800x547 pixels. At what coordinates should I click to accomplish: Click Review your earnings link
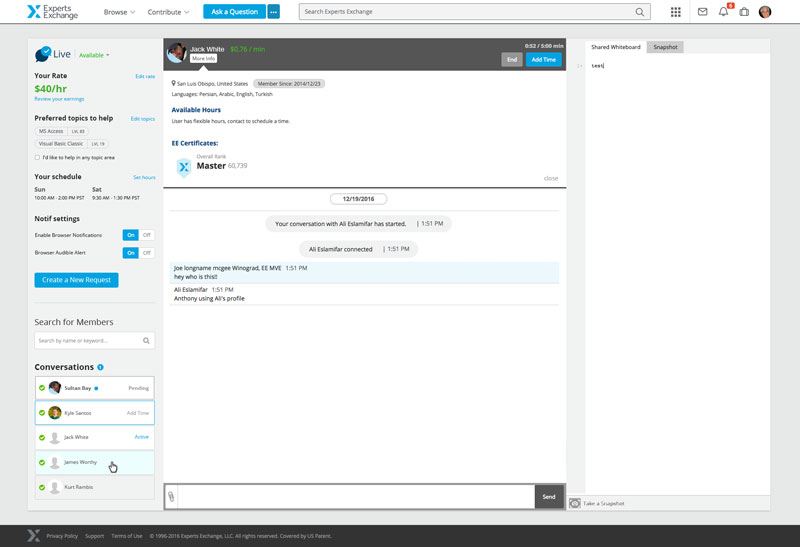[59, 99]
